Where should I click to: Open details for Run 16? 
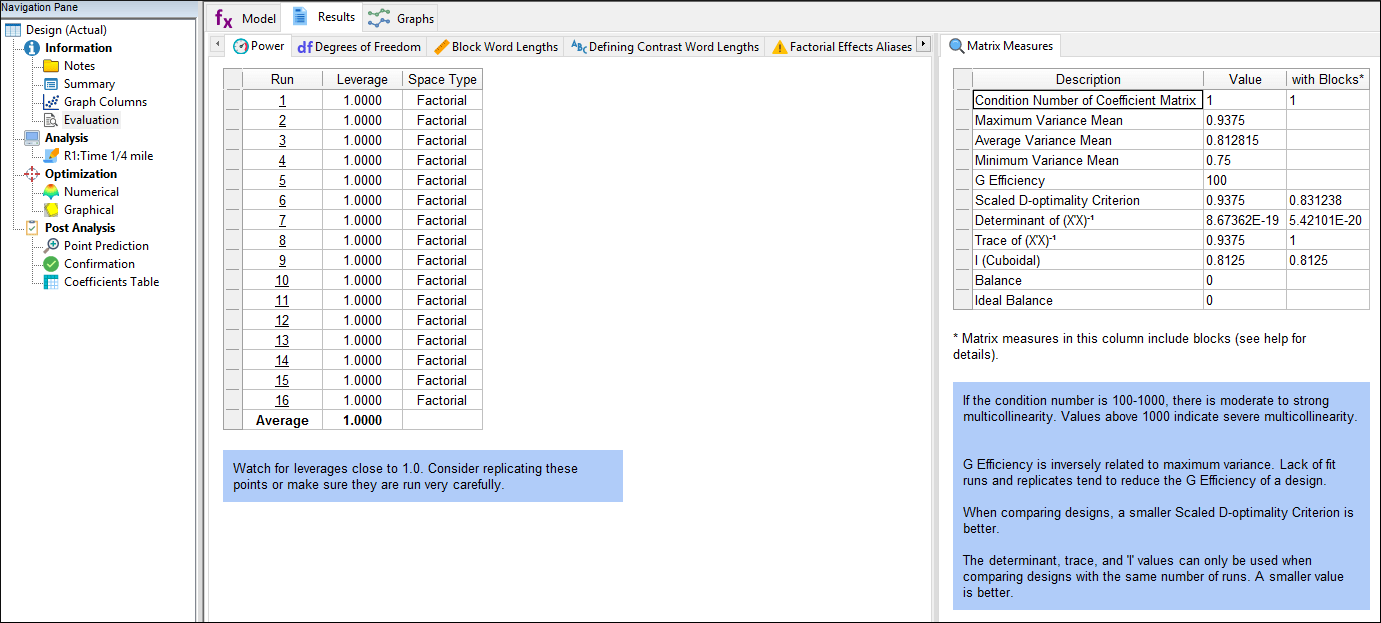tap(281, 400)
